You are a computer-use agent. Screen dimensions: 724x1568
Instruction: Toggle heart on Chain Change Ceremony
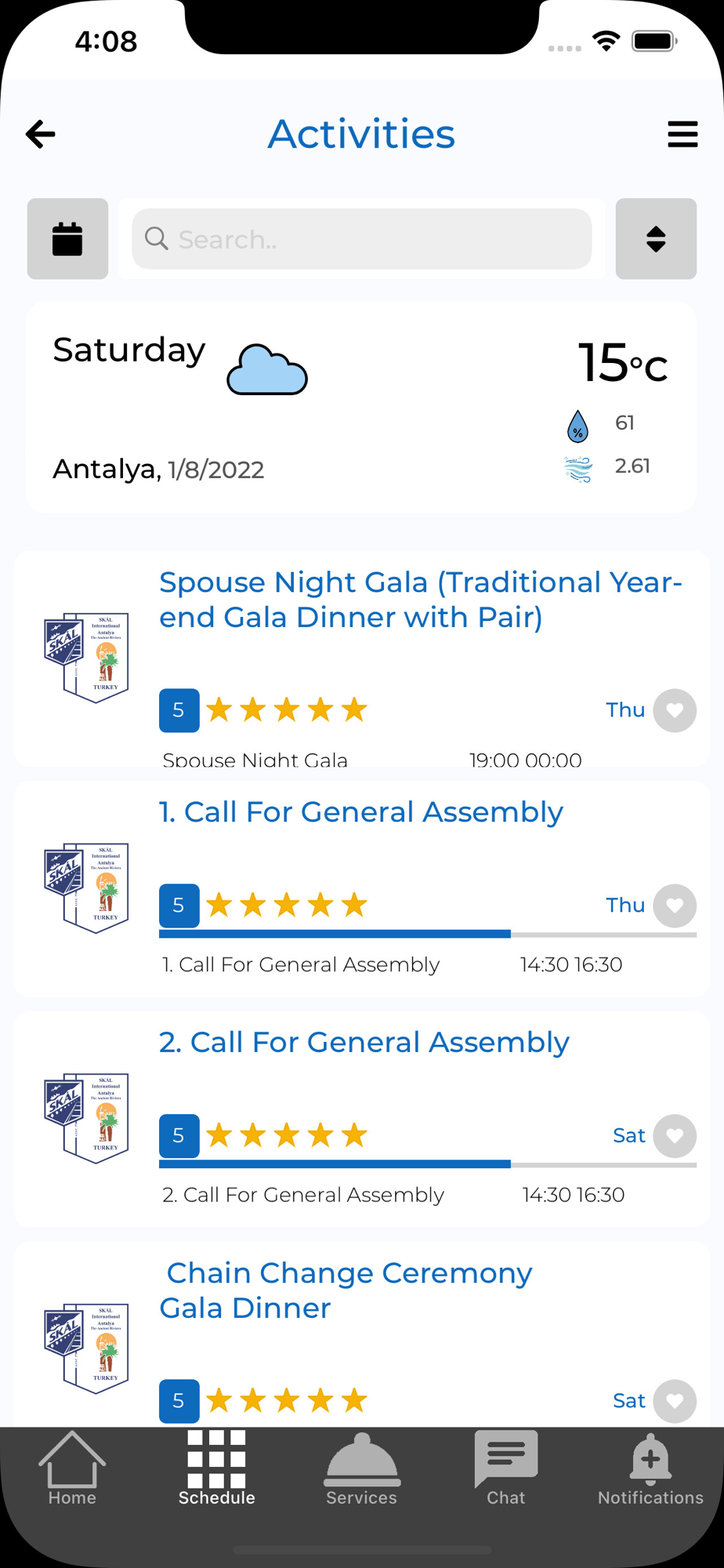675,1401
